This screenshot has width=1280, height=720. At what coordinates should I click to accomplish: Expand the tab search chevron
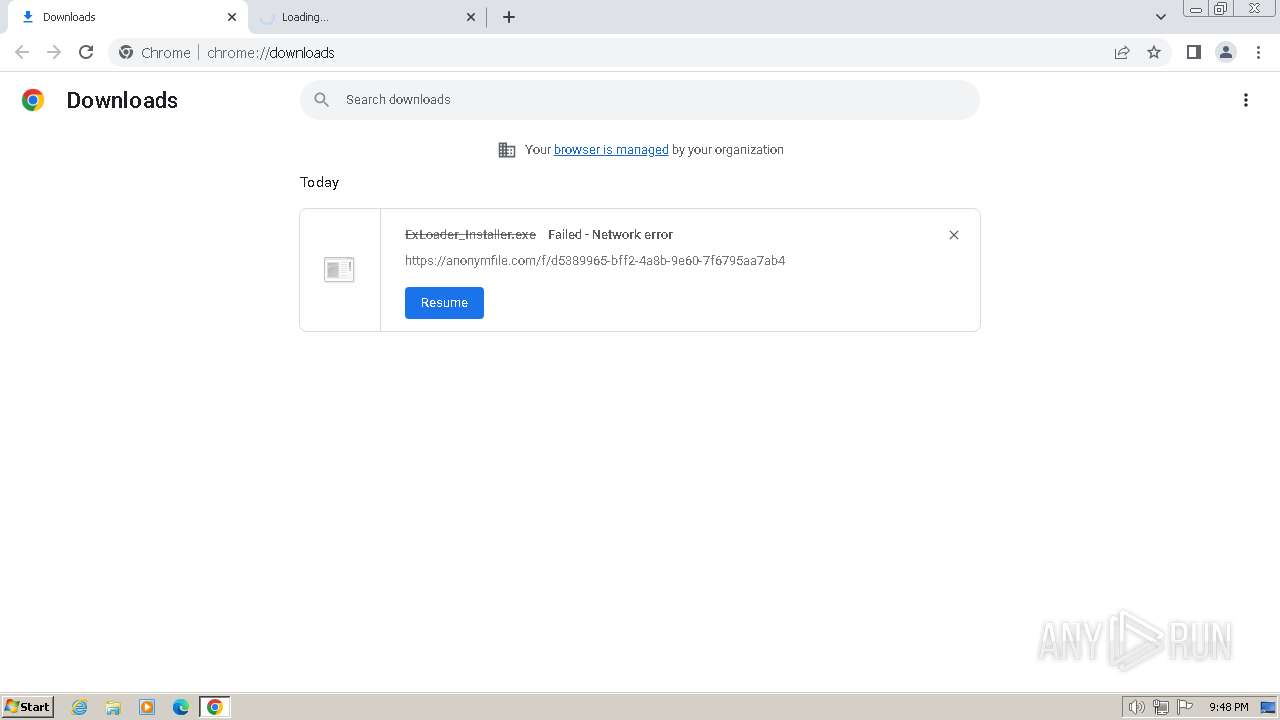click(x=1161, y=17)
